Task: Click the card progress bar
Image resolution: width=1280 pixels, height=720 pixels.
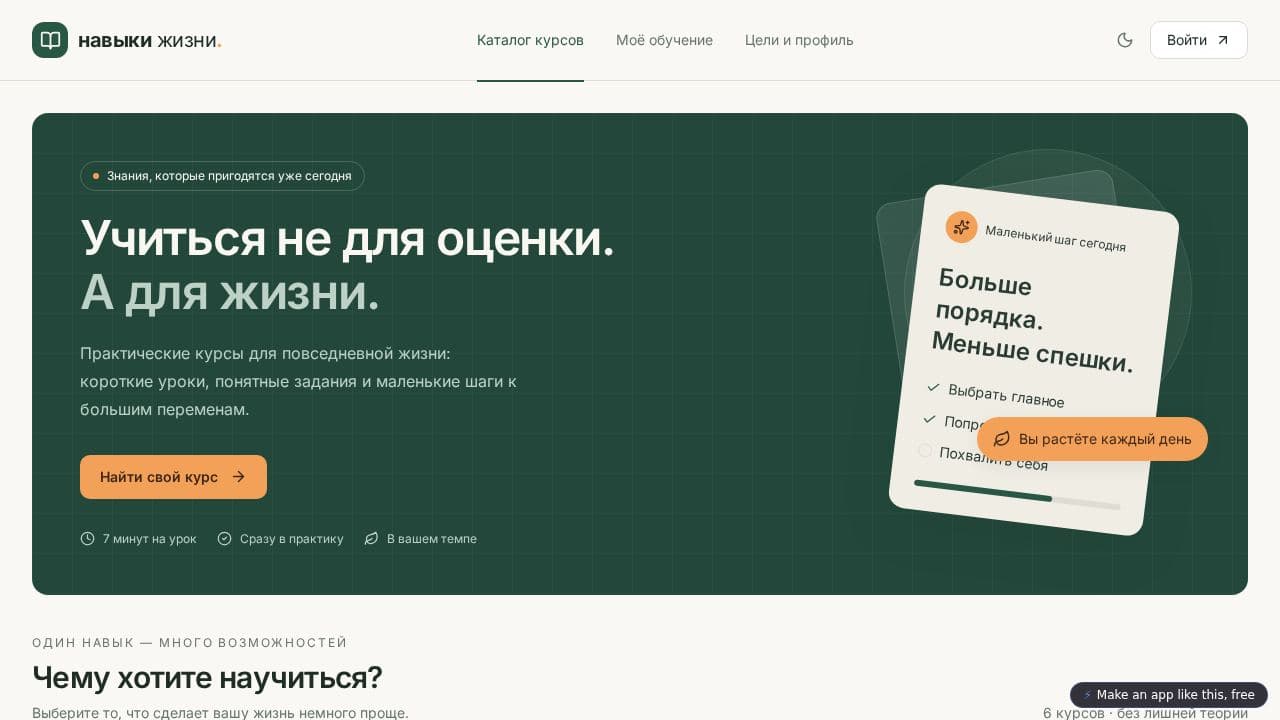Action: pos(1017,495)
